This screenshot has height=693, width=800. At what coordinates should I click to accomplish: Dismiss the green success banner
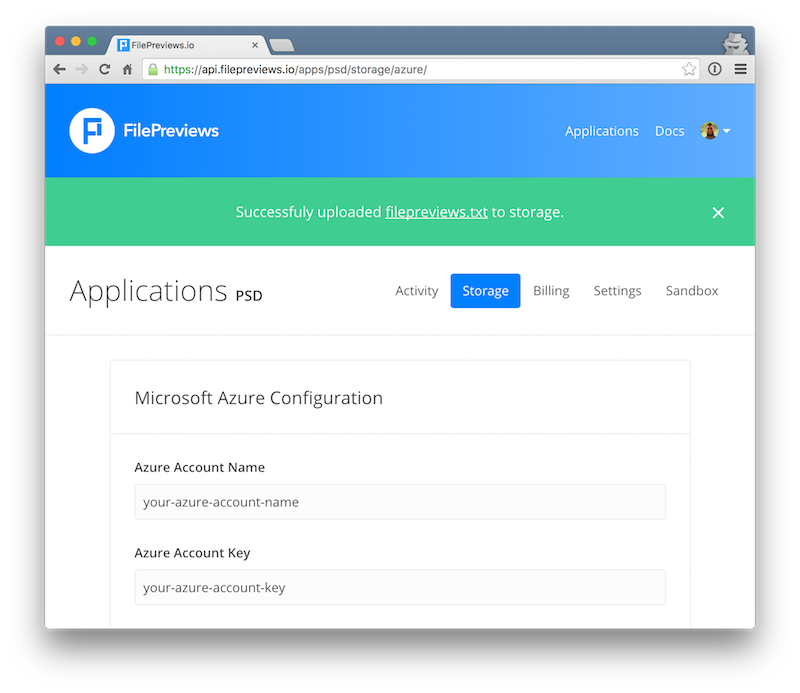pos(718,213)
